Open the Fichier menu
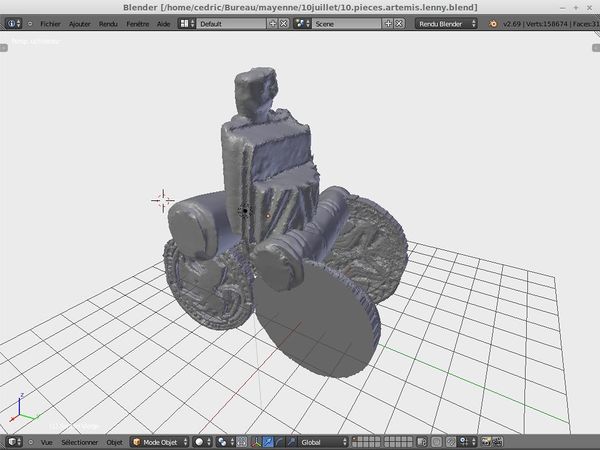 (50, 22)
